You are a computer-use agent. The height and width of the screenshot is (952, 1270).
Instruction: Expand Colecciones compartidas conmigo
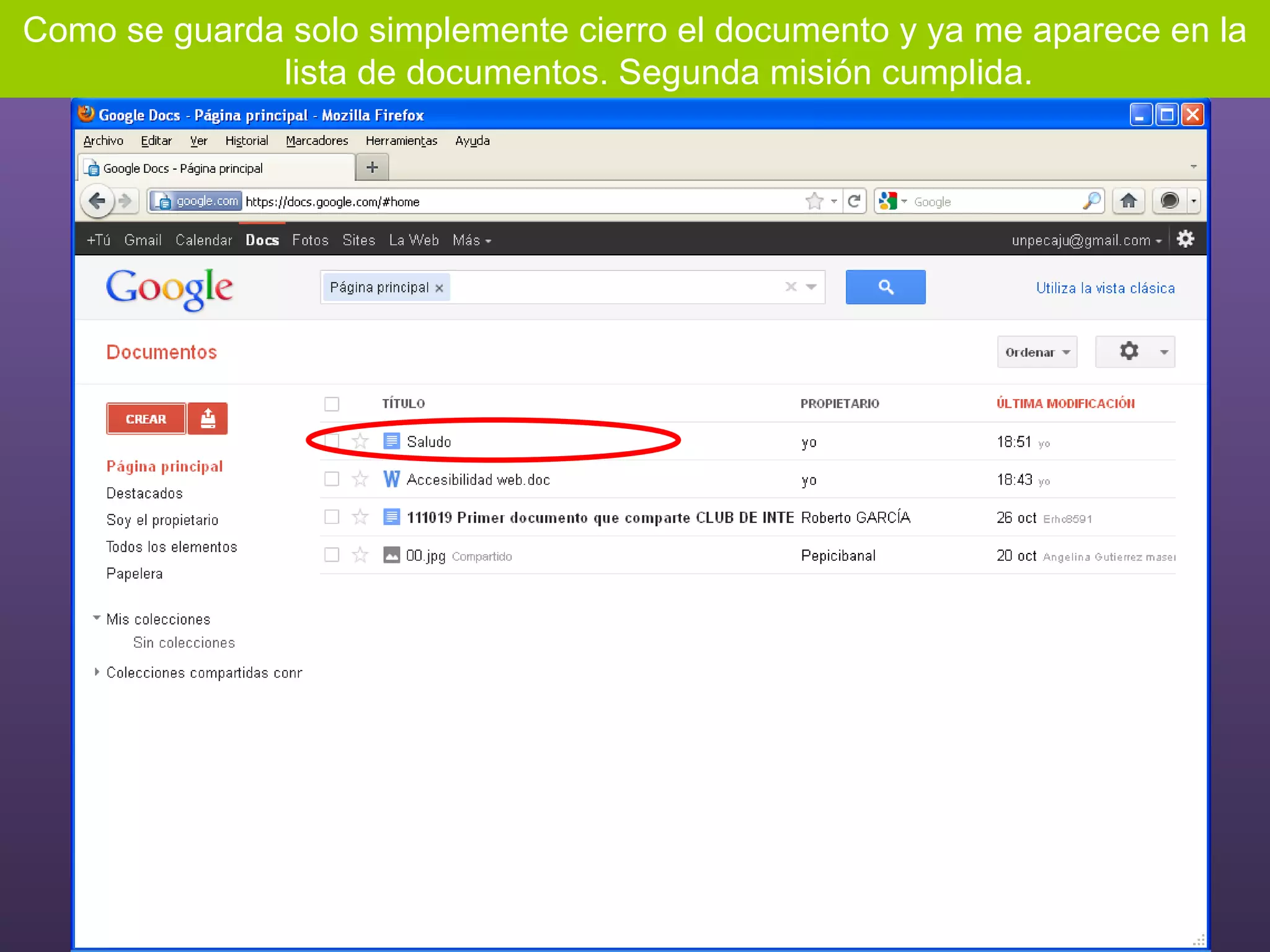click(x=97, y=672)
